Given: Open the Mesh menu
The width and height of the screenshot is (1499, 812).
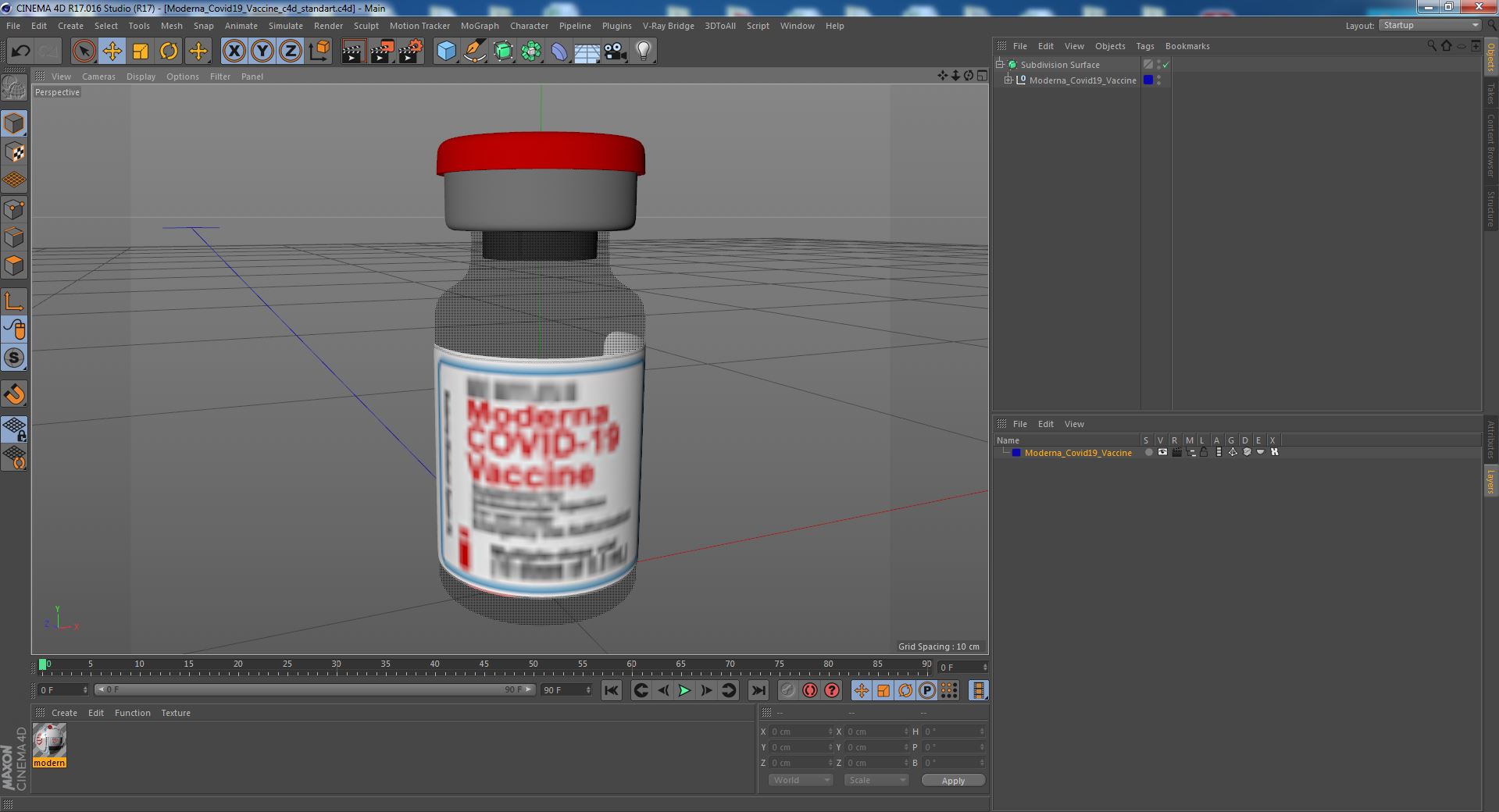Looking at the screenshot, I should 171,26.
